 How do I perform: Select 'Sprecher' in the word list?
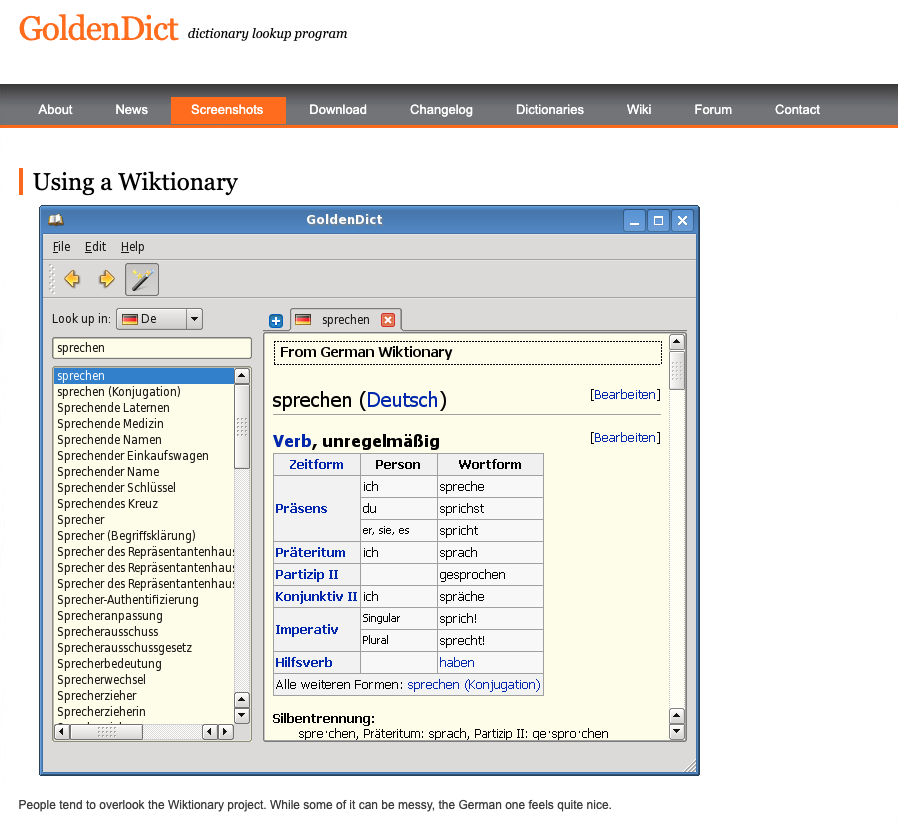[x=81, y=520]
